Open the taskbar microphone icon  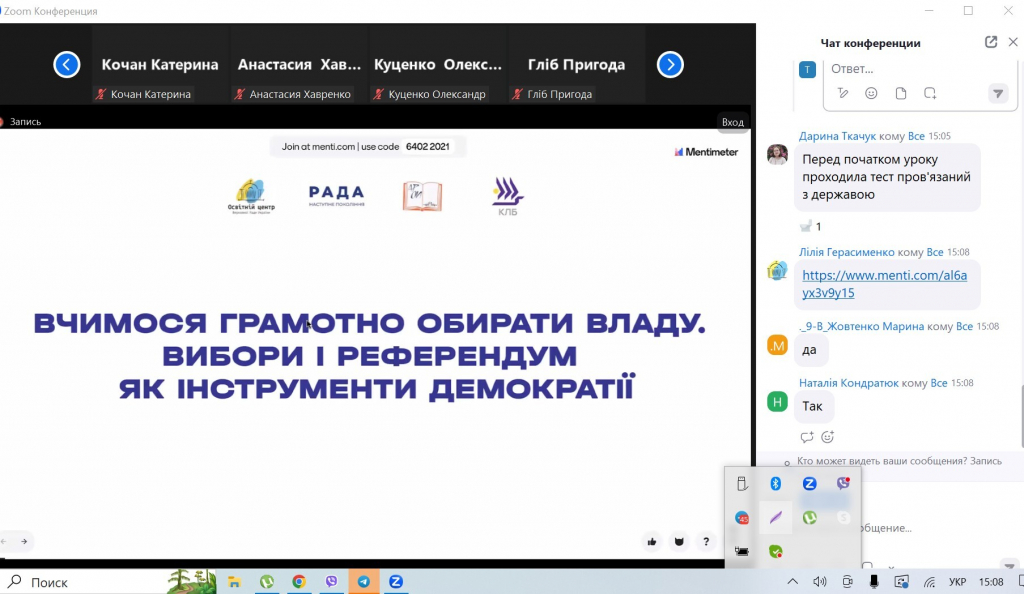[x=874, y=582]
